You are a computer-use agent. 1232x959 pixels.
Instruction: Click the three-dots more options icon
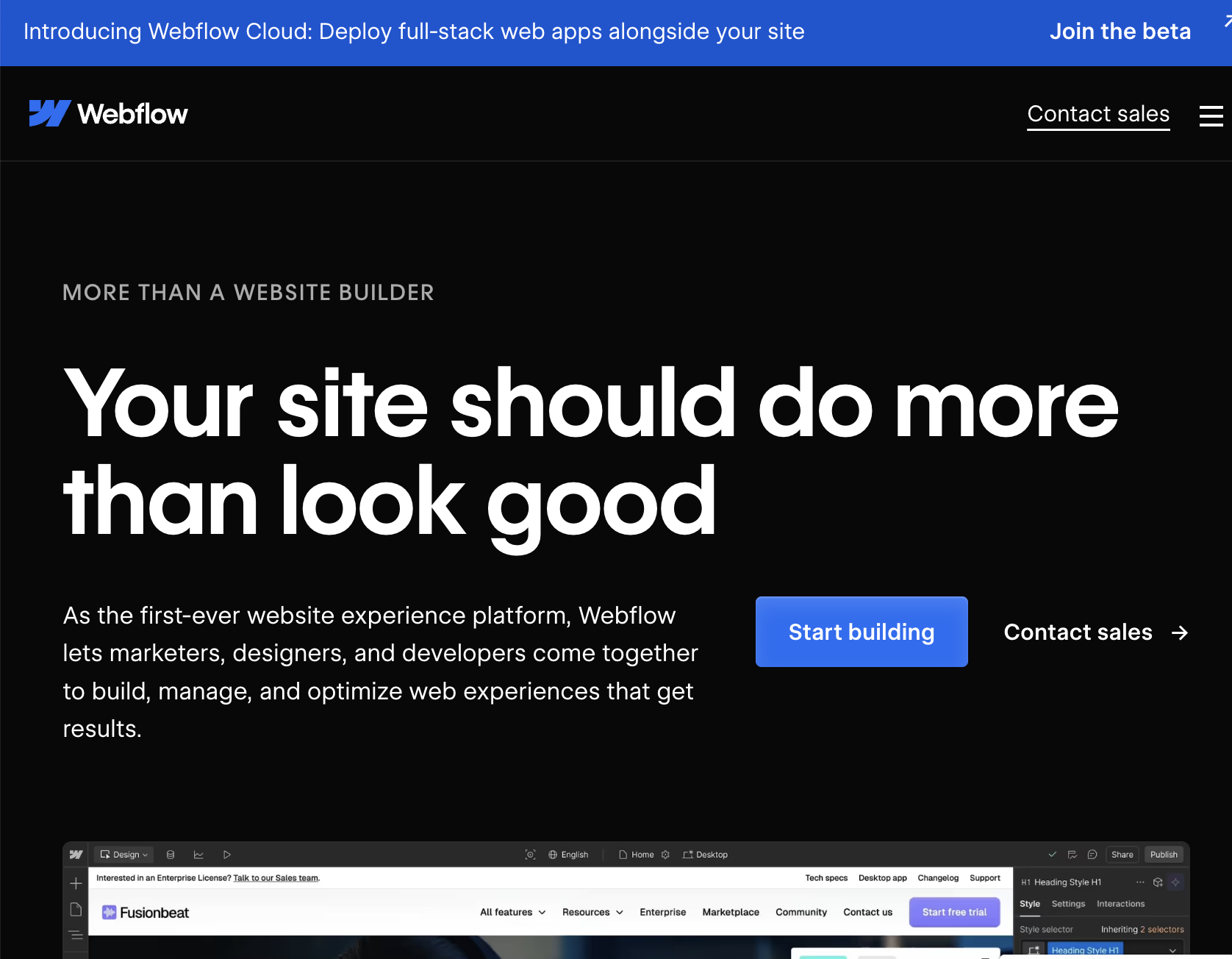pos(1140,882)
